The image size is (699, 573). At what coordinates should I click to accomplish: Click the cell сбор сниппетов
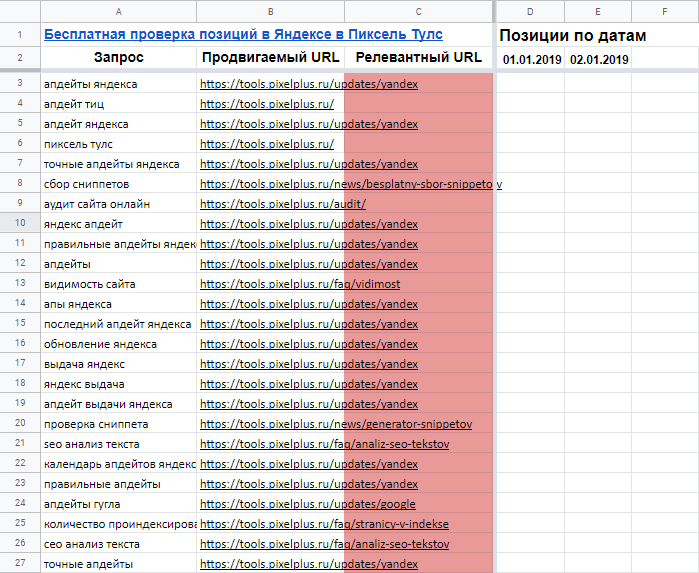pyautogui.click(x=119, y=184)
